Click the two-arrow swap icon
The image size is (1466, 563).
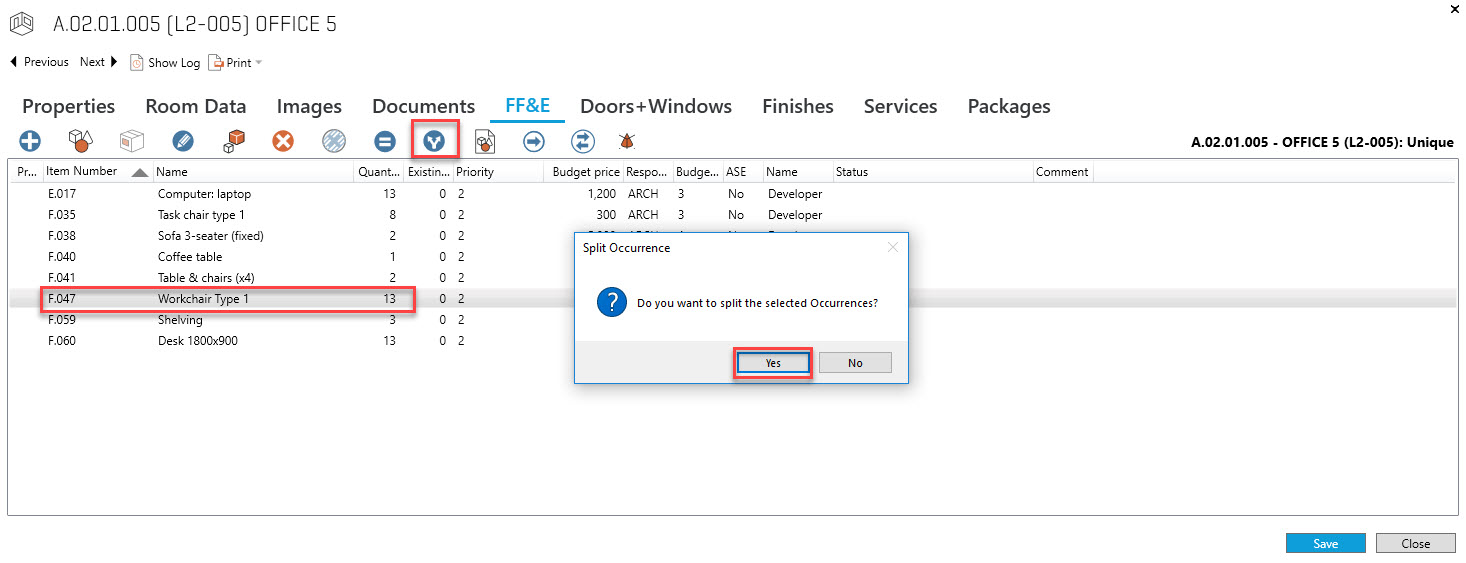pos(583,141)
